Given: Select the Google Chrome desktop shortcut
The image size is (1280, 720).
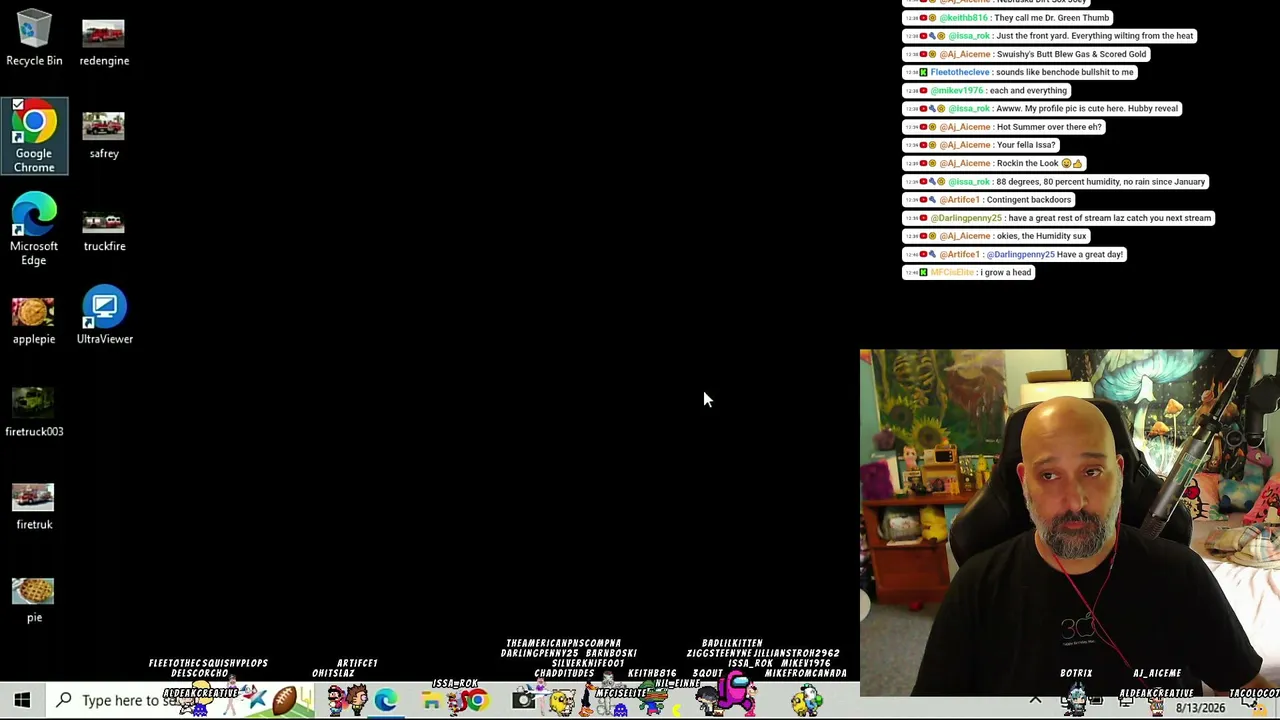Looking at the screenshot, I should (34, 137).
